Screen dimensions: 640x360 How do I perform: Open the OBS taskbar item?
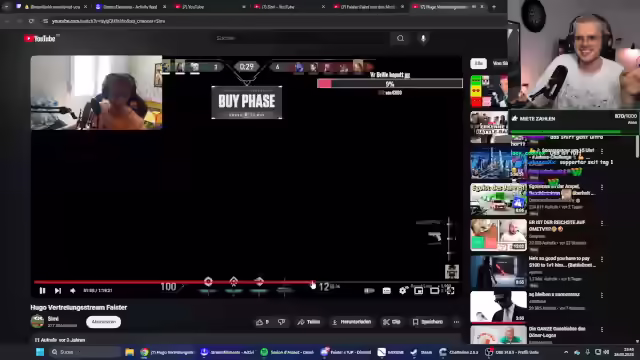512,352
